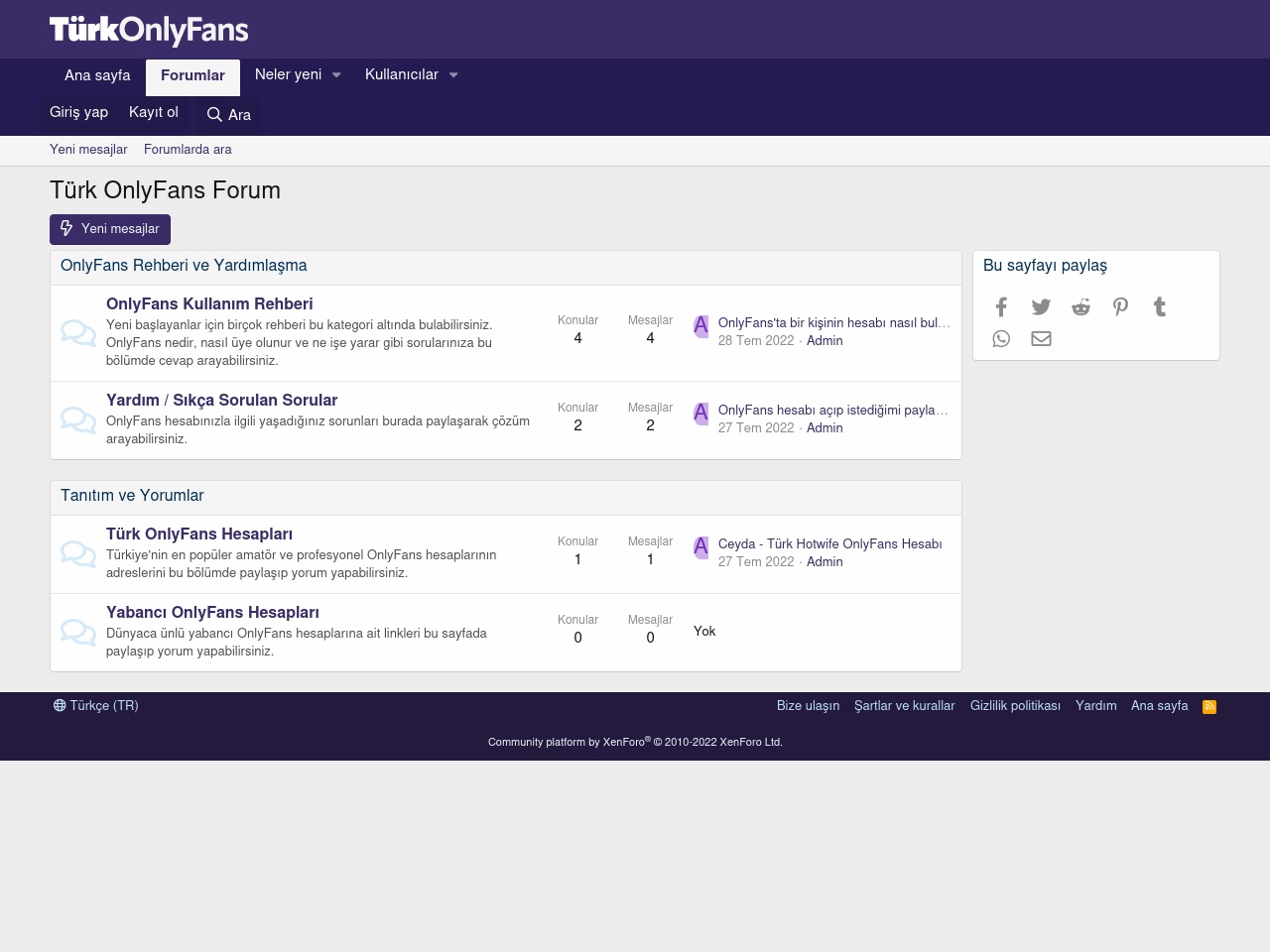Share page on Tumblr icon
1270x952 pixels.
tap(1160, 307)
